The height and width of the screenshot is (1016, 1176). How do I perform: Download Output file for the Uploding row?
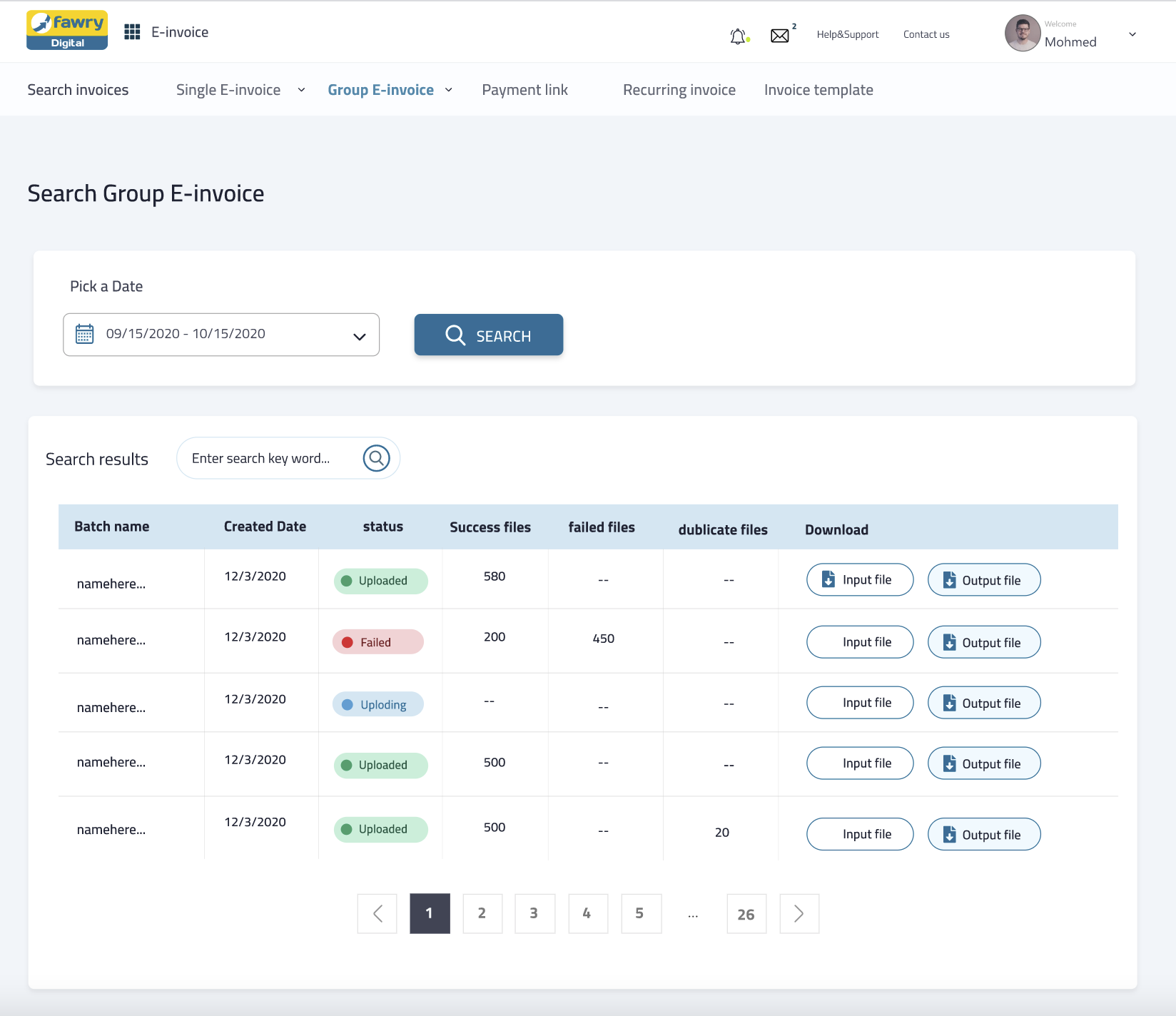(984, 703)
